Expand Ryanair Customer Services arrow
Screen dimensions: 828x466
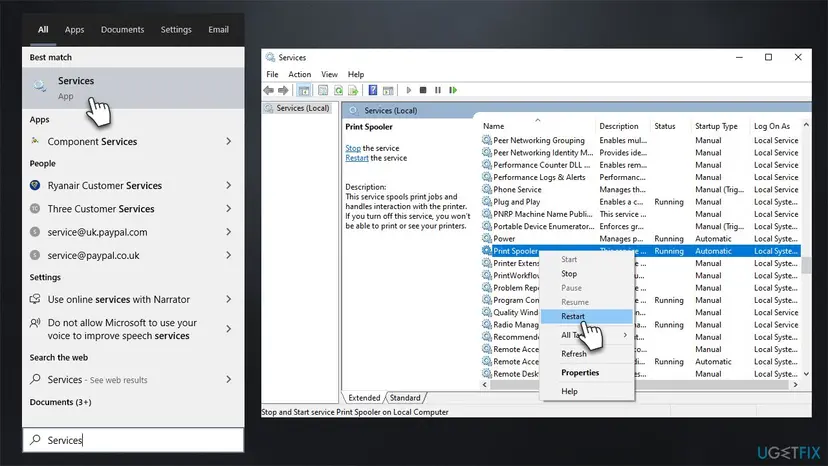pyautogui.click(x=229, y=185)
